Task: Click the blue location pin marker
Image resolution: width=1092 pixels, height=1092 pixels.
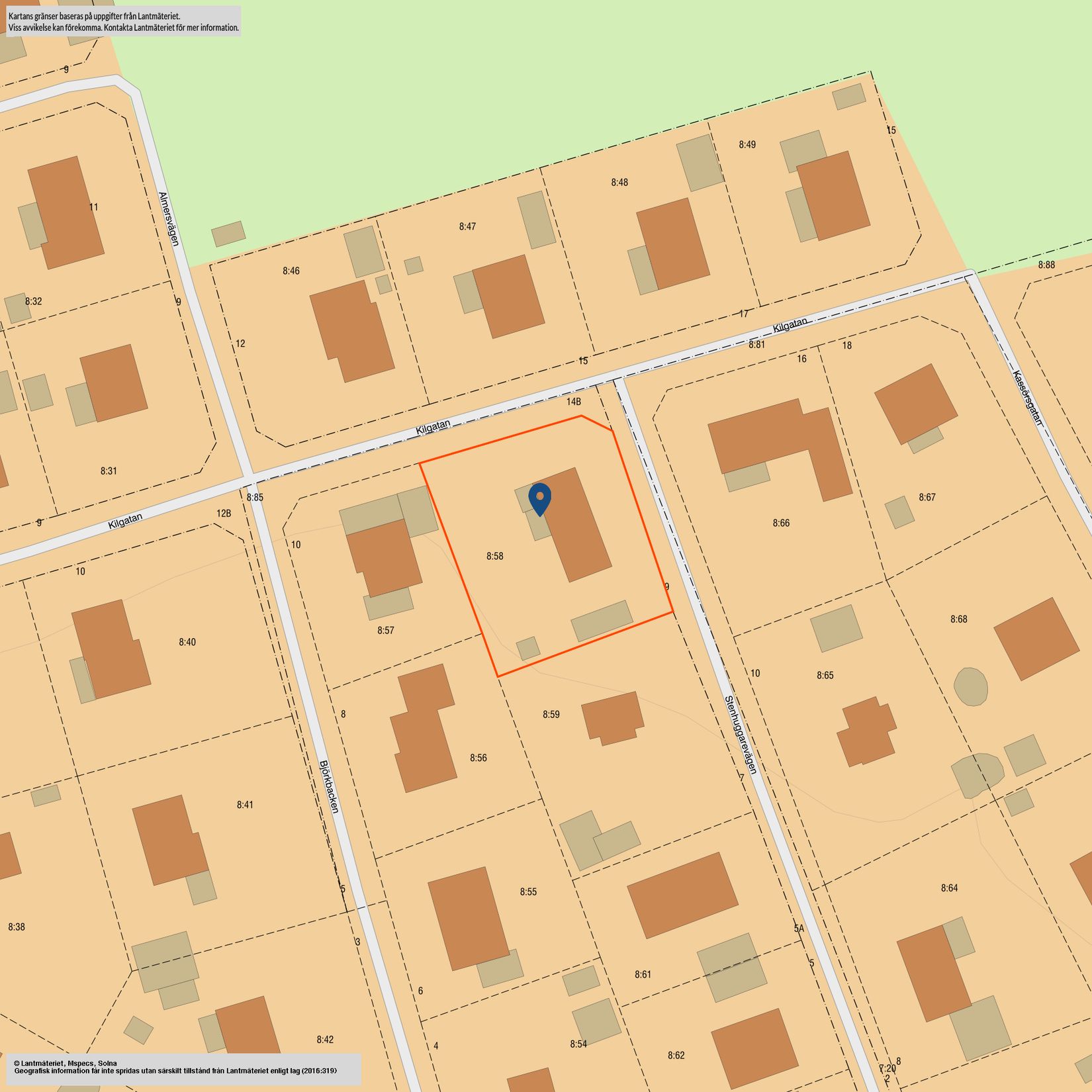Action: tap(540, 498)
